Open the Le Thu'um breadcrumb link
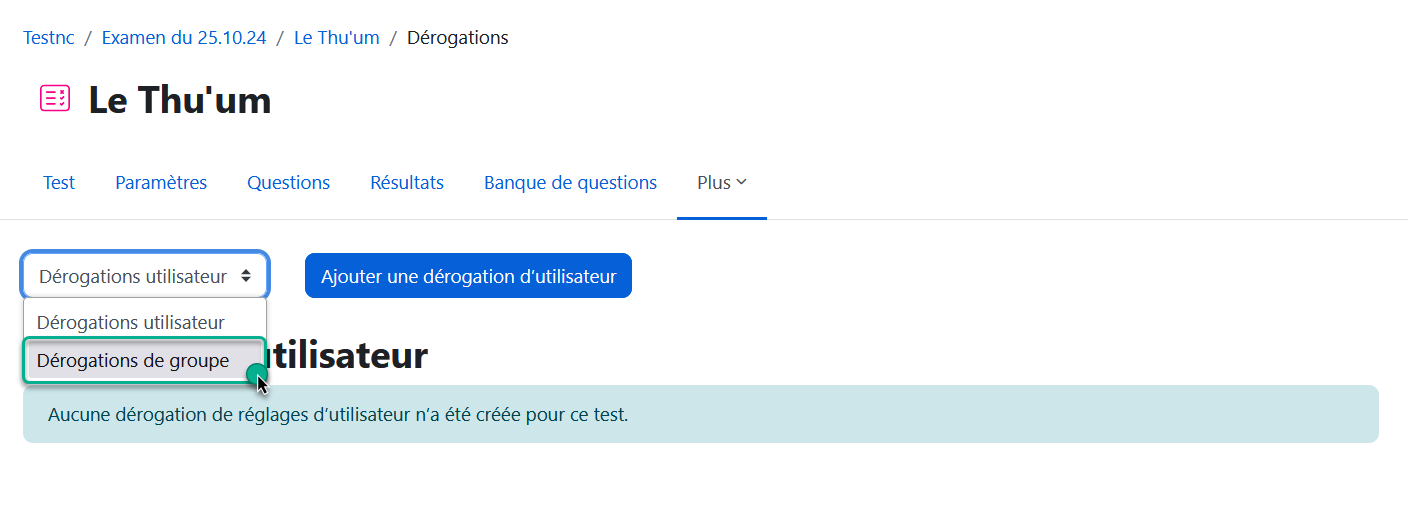The height and width of the screenshot is (528, 1412). tap(336, 38)
